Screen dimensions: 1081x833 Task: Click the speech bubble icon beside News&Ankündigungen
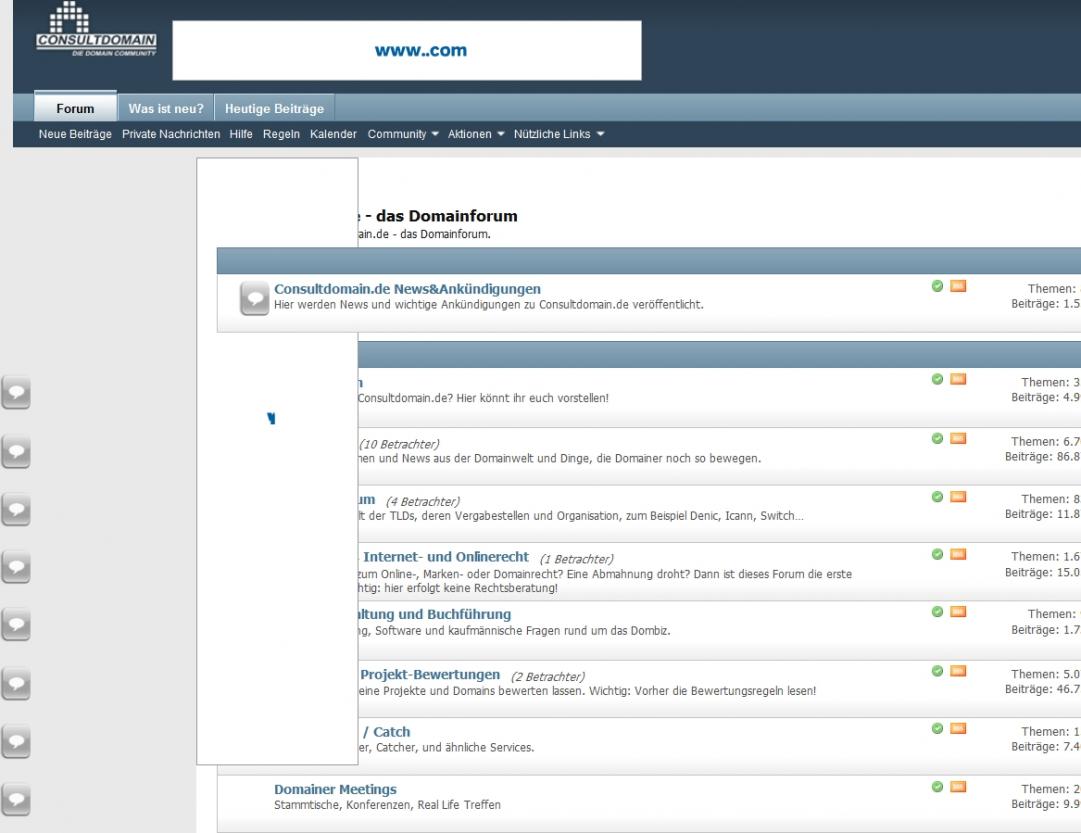point(255,297)
